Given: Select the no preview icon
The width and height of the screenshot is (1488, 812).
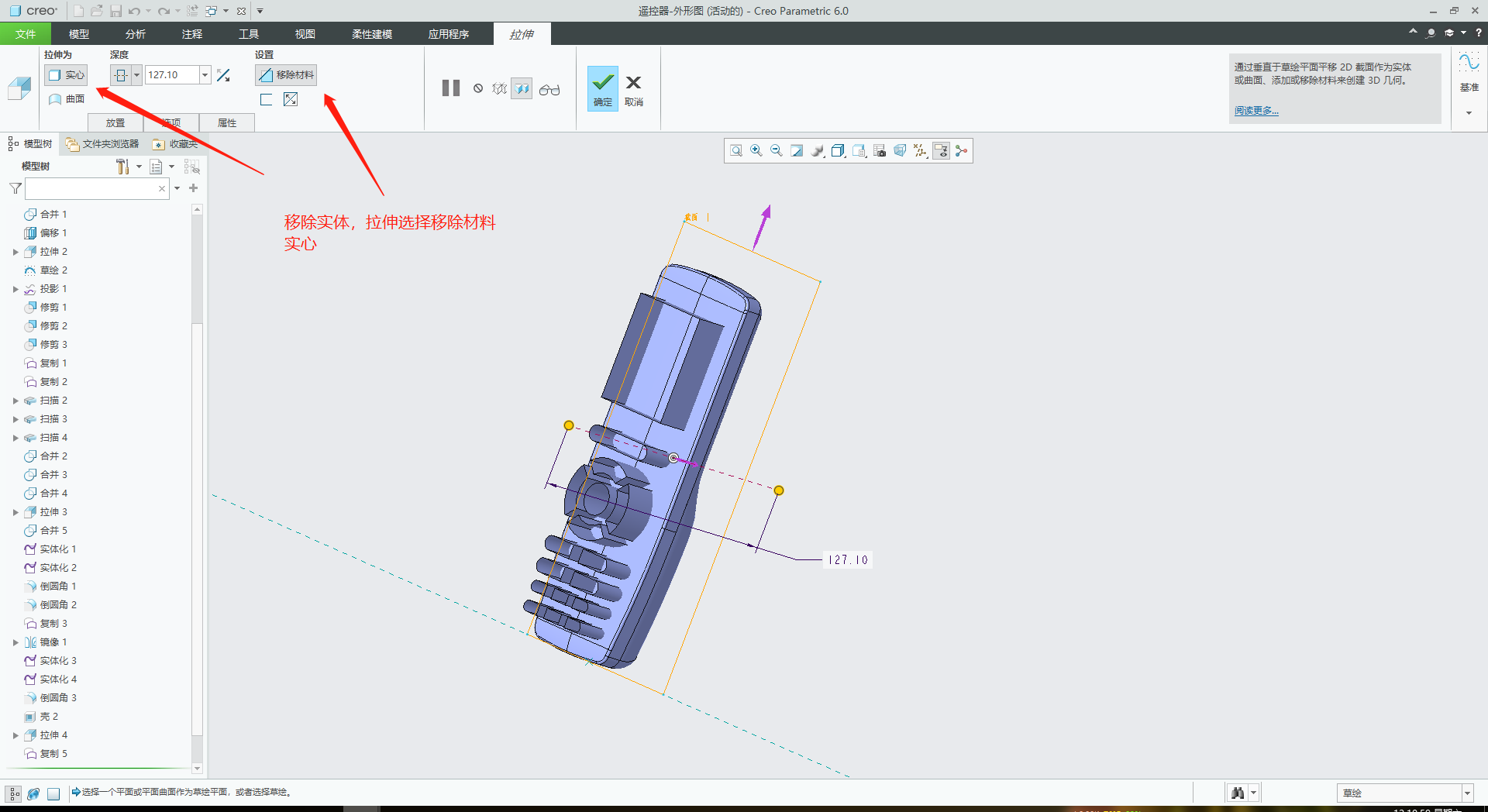Looking at the screenshot, I should [x=478, y=88].
